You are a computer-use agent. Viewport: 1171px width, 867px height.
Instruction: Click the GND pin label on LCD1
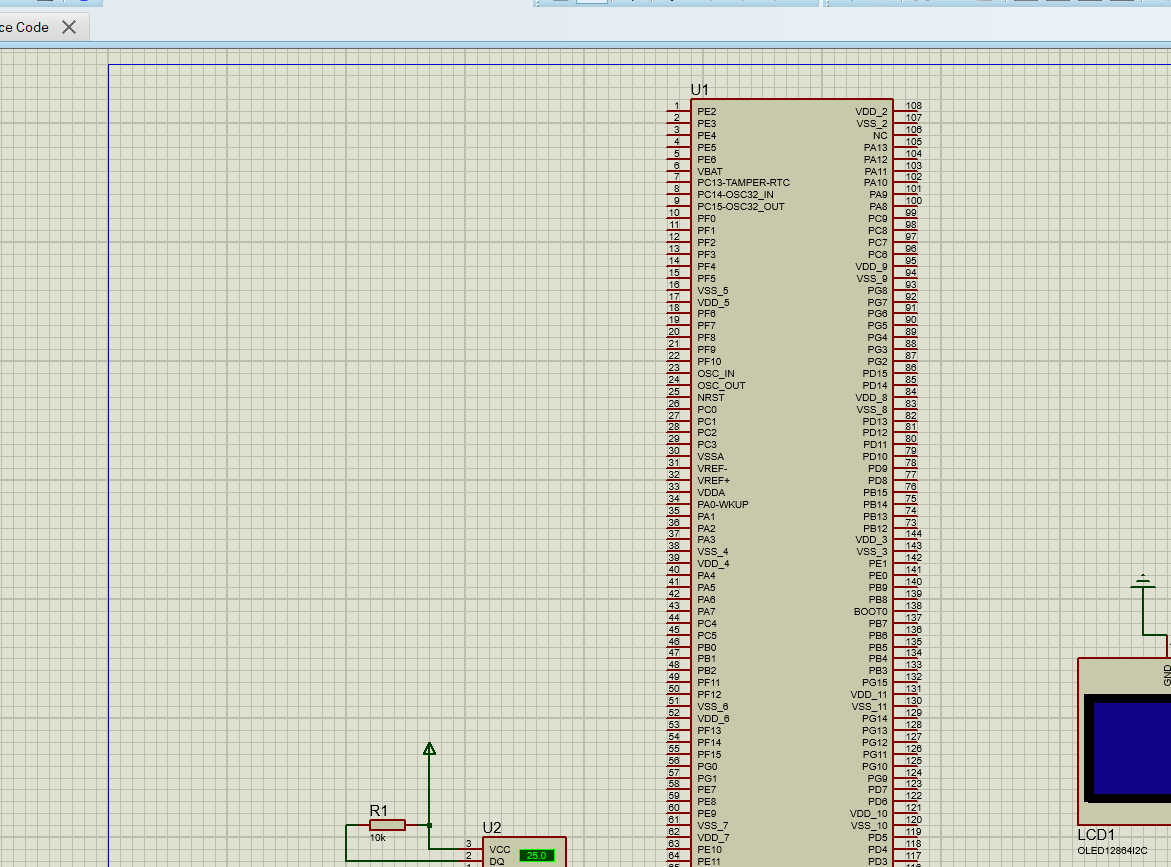click(1167, 675)
